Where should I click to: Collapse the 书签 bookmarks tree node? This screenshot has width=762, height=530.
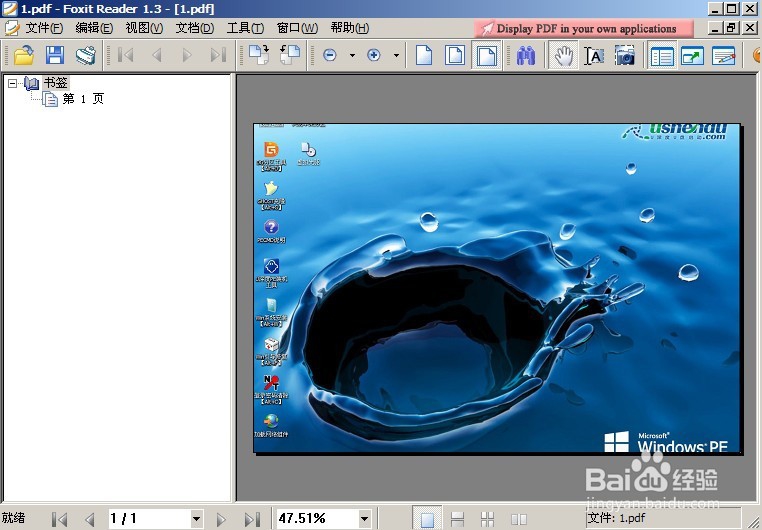click(x=13, y=84)
